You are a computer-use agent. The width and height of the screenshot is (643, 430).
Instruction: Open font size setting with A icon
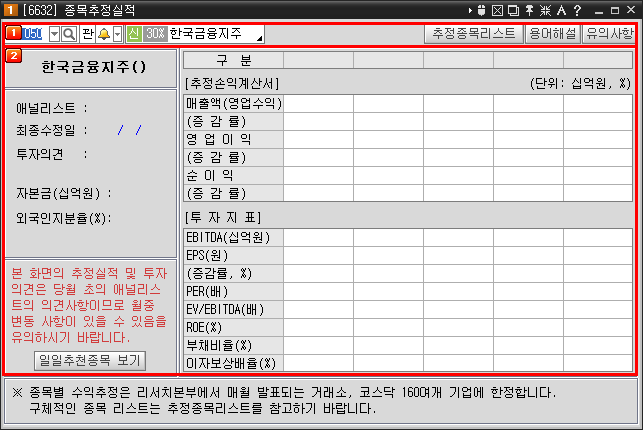pyautogui.click(x=561, y=10)
